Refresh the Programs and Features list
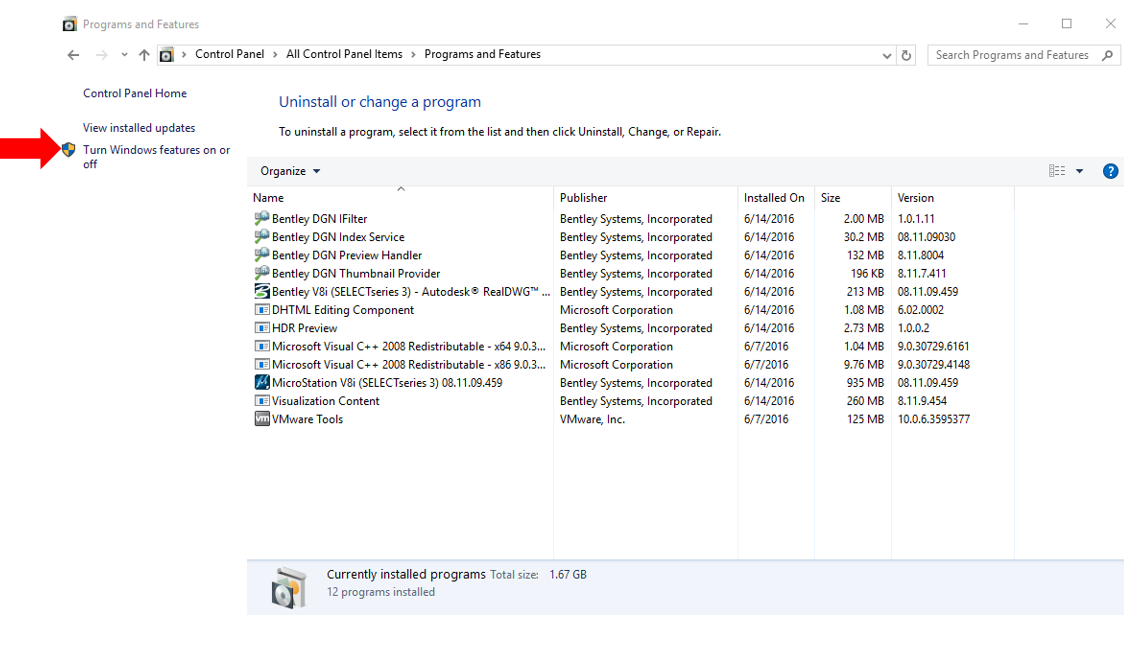 [907, 55]
